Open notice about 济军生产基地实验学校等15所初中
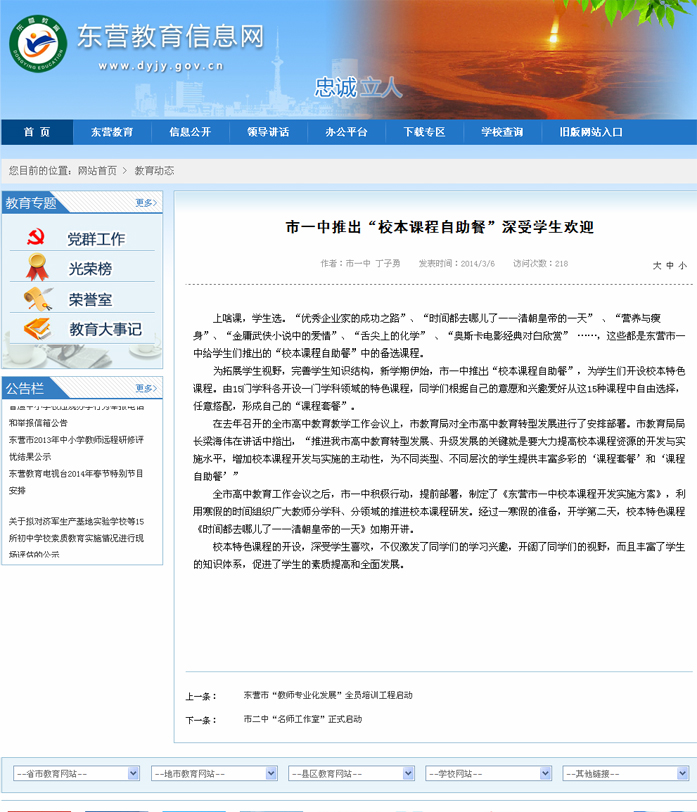 tap(76, 537)
